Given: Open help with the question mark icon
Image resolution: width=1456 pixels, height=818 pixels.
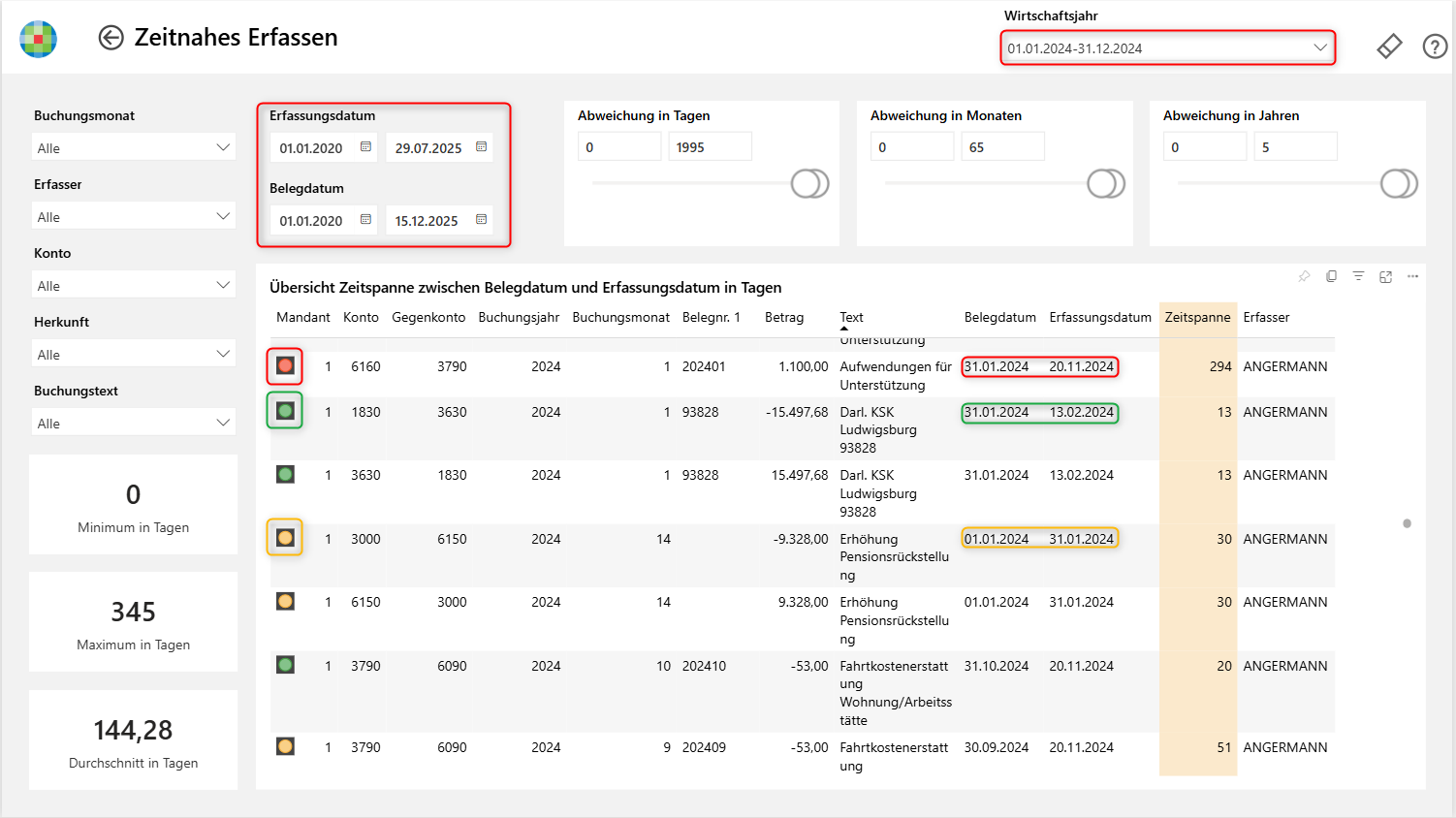Looking at the screenshot, I should pos(1435,46).
